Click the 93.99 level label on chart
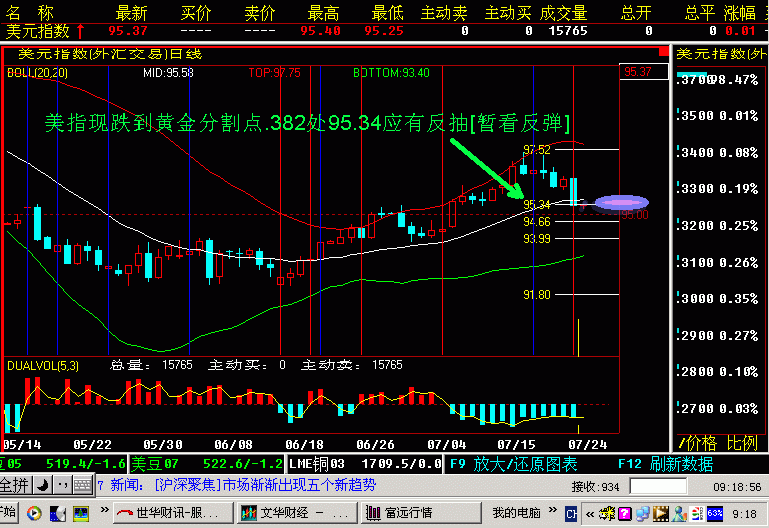The width and height of the screenshot is (769, 528). coord(537,239)
